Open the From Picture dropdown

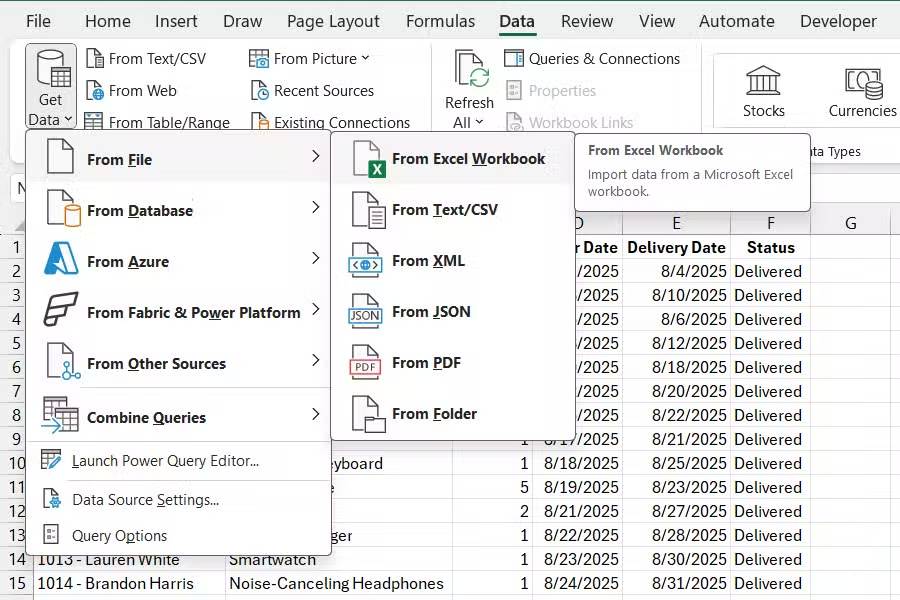tap(365, 59)
